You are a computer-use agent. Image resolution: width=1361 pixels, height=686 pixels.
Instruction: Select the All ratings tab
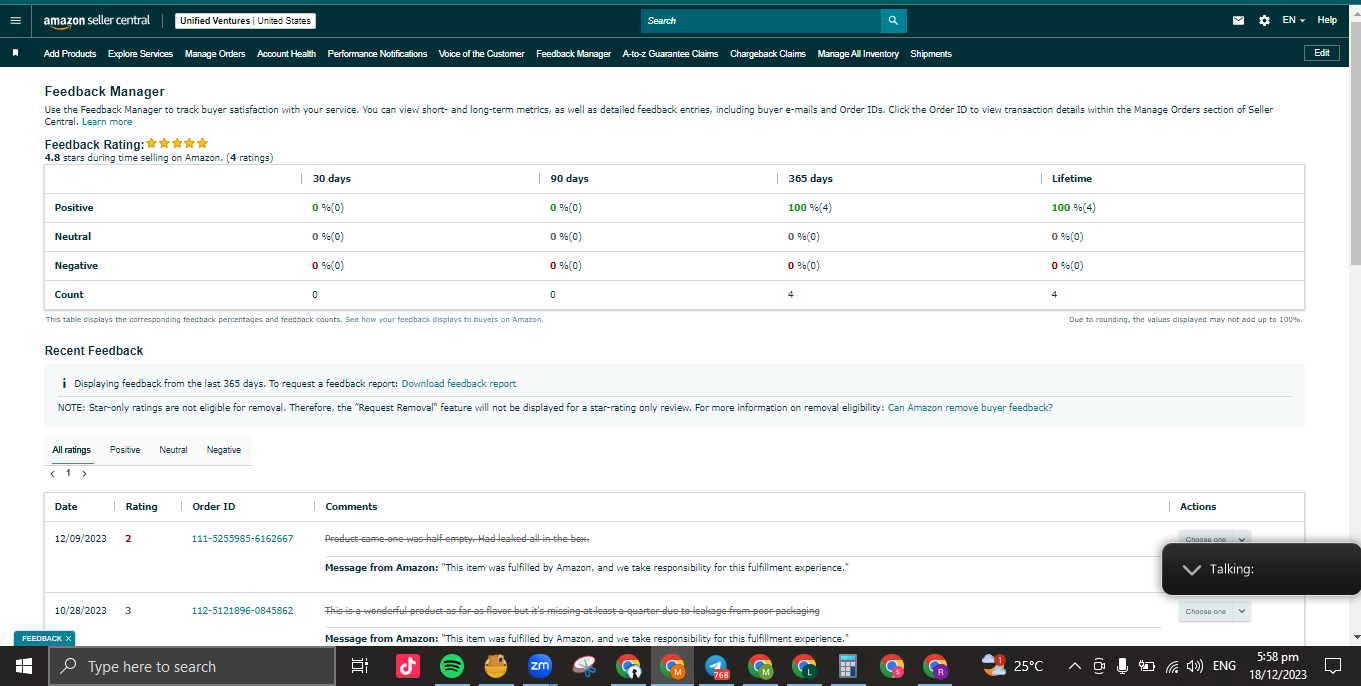(x=71, y=450)
